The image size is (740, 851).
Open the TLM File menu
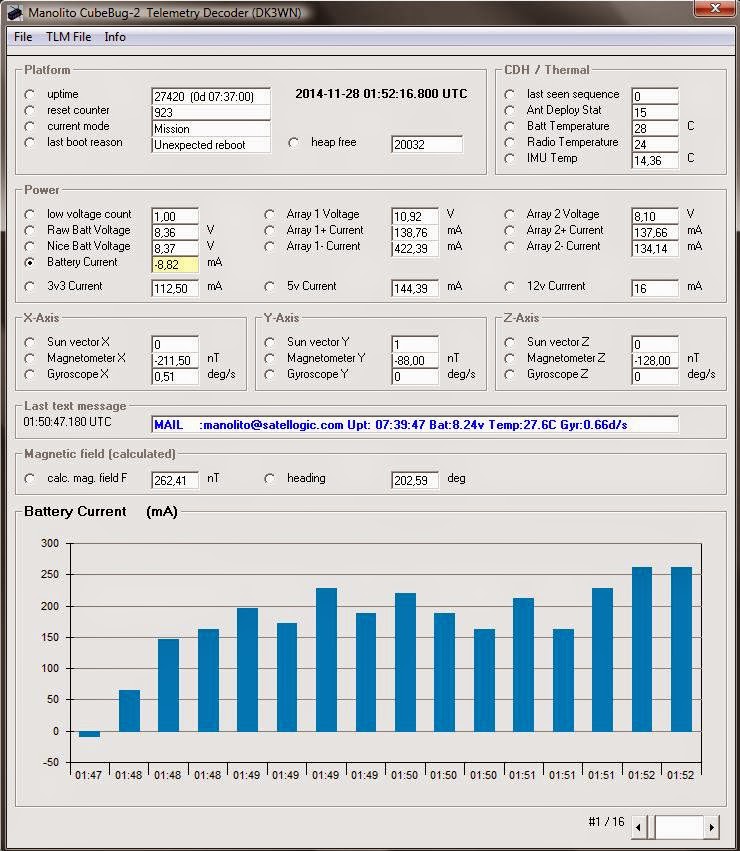click(x=68, y=37)
